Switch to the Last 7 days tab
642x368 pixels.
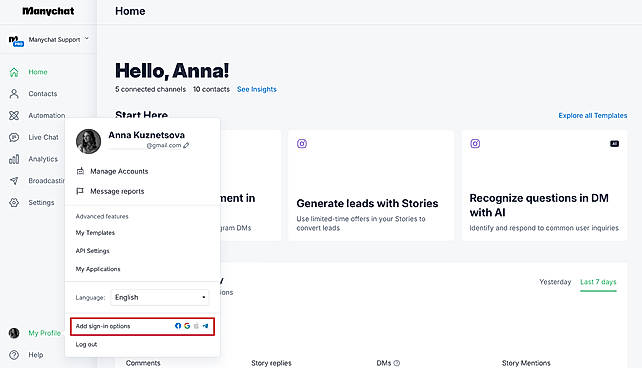pyautogui.click(x=598, y=282)
